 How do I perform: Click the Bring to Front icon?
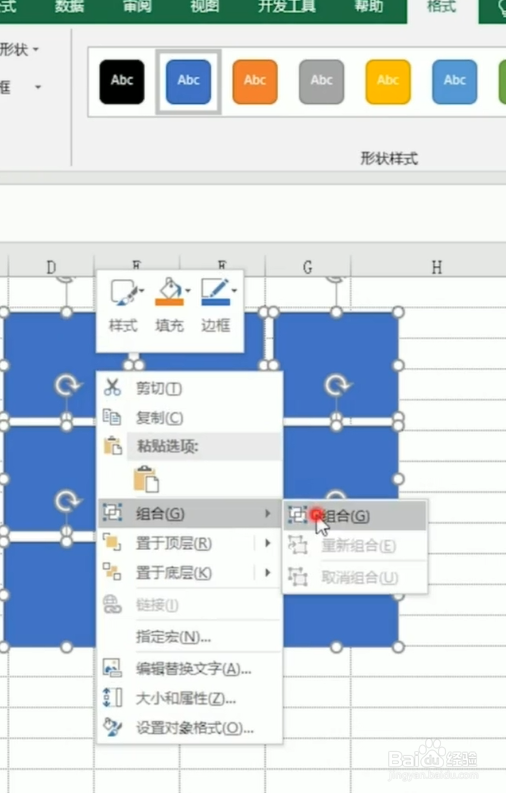[112, 543]
